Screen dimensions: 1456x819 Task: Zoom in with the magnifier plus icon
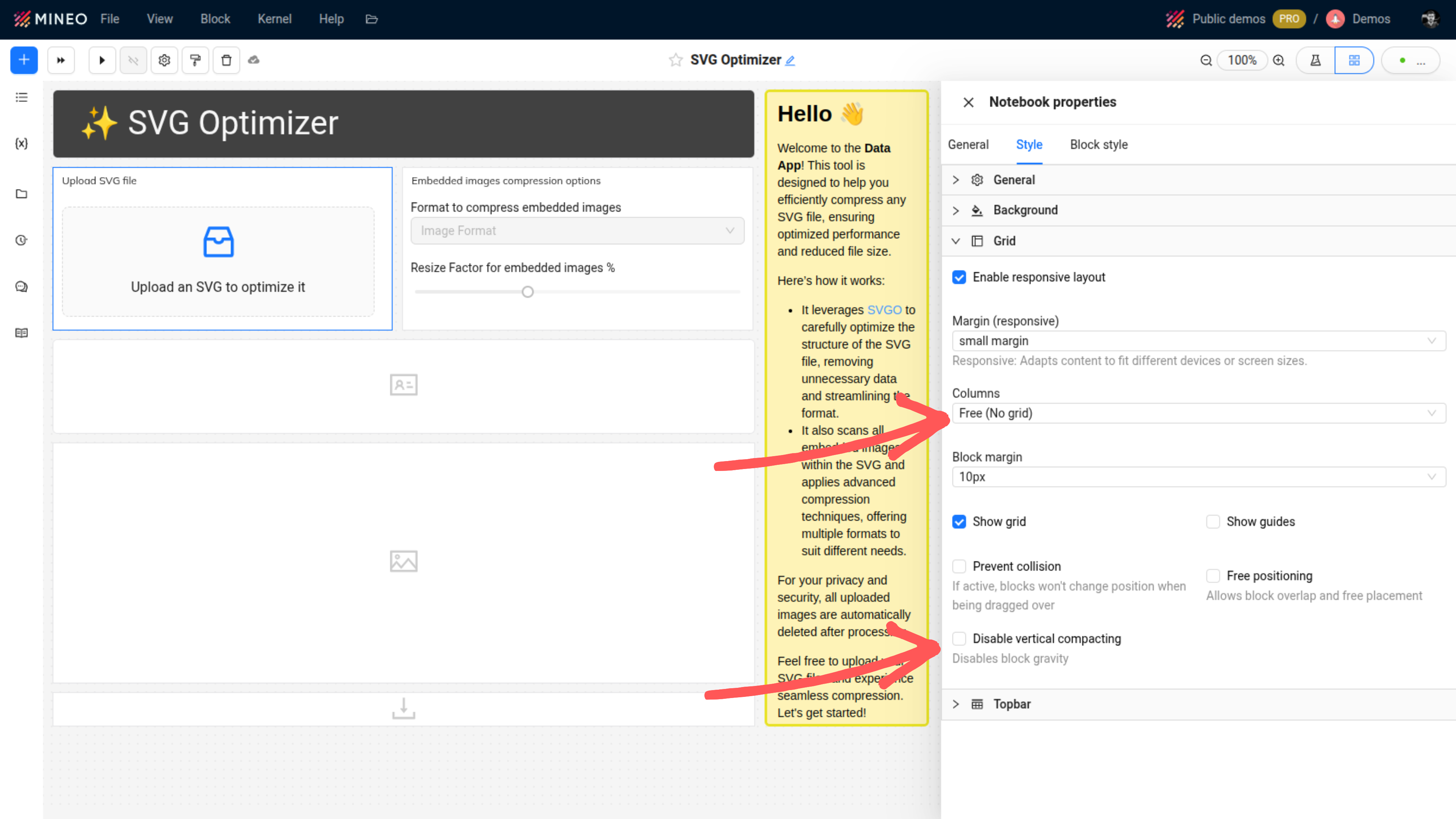[1279, 61]
